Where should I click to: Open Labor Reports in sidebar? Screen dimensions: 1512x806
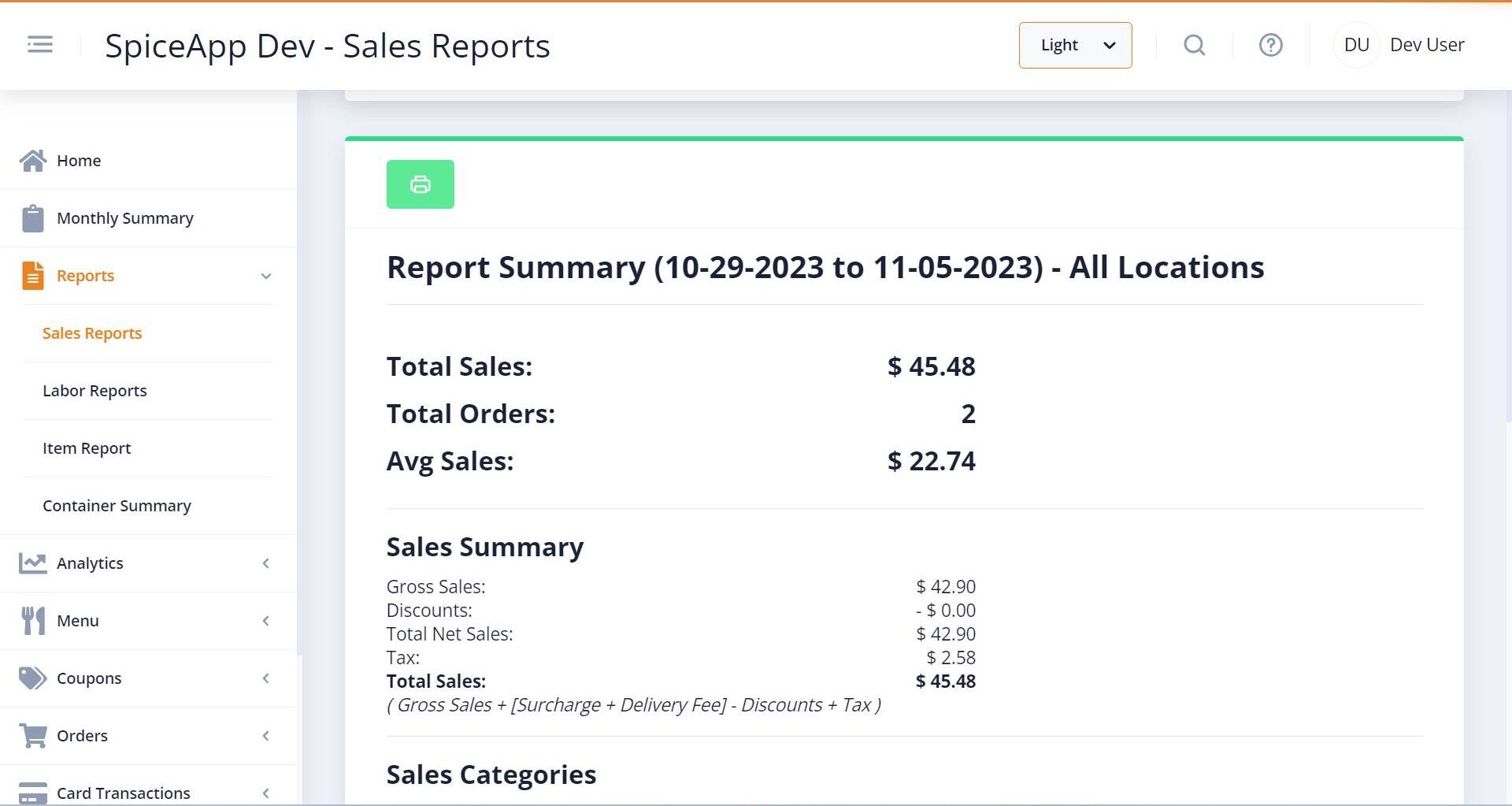pos(94,391)
